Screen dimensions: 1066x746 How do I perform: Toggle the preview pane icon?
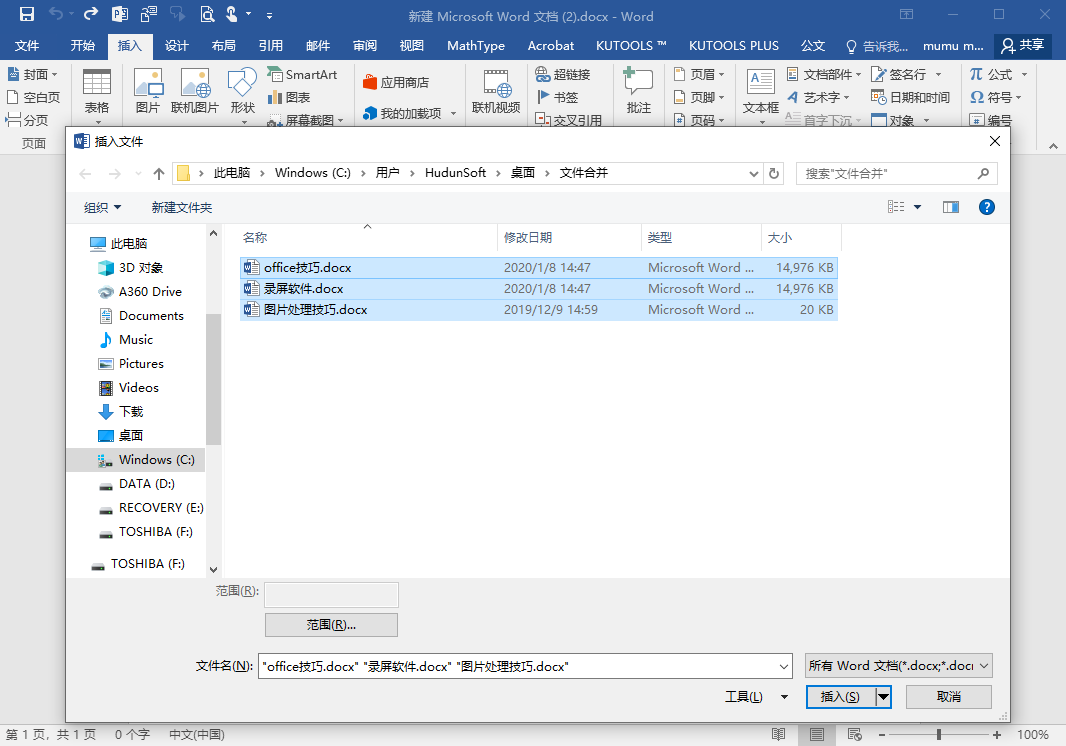pyautogui.click(x=951, y=207)
